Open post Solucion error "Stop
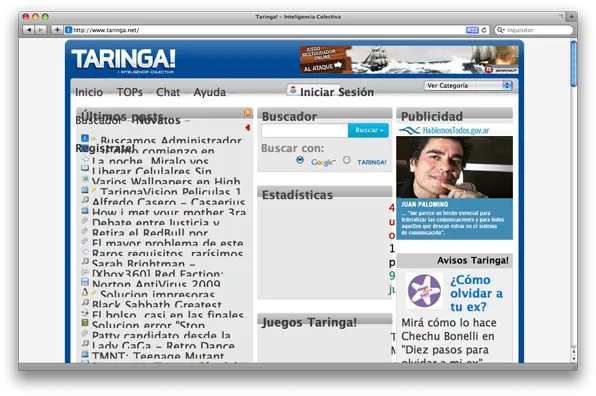The height and width of the screenshot is (396, 596). point(149,325)
